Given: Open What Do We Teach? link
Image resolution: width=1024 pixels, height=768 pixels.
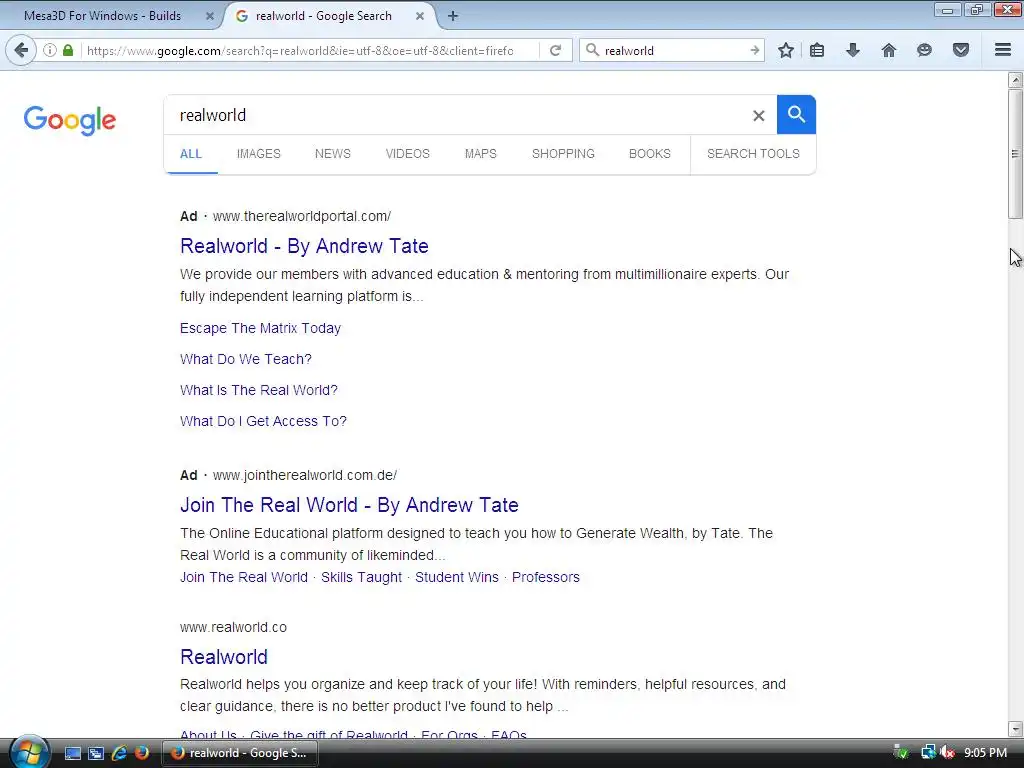Looking at the screenshot, I should click(x=246, y=359).
